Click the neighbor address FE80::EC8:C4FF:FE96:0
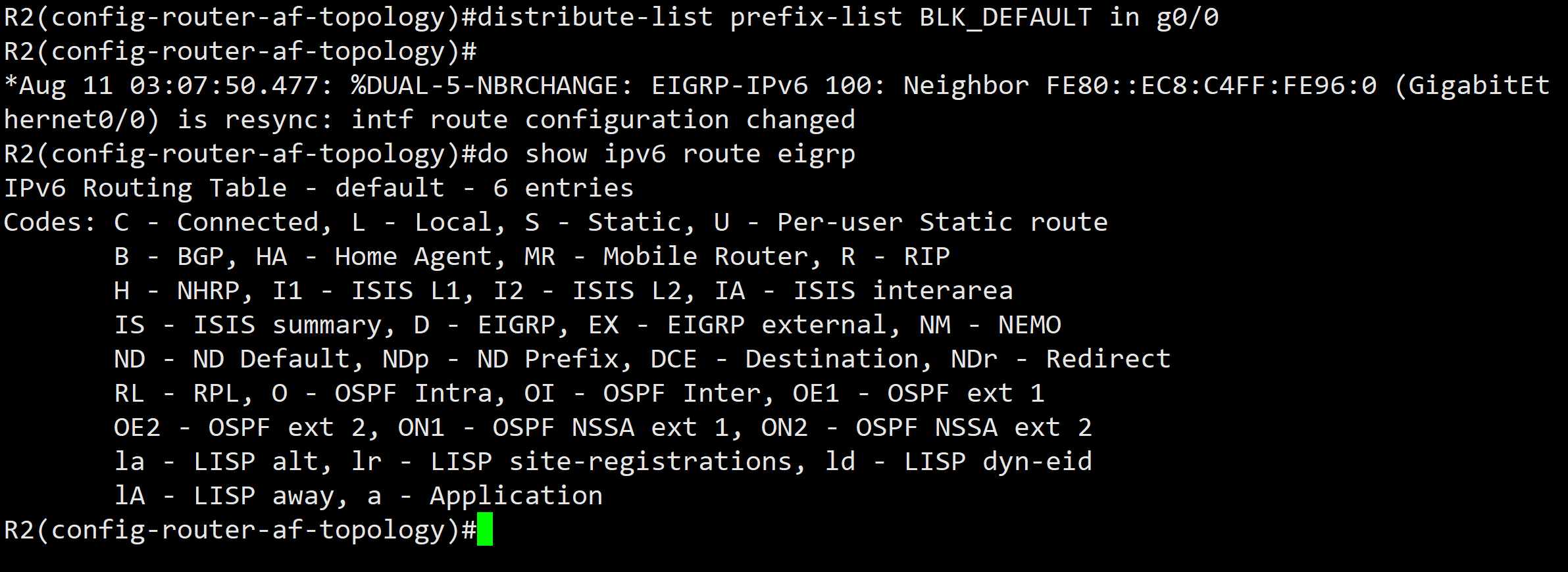 point(1211,85)
